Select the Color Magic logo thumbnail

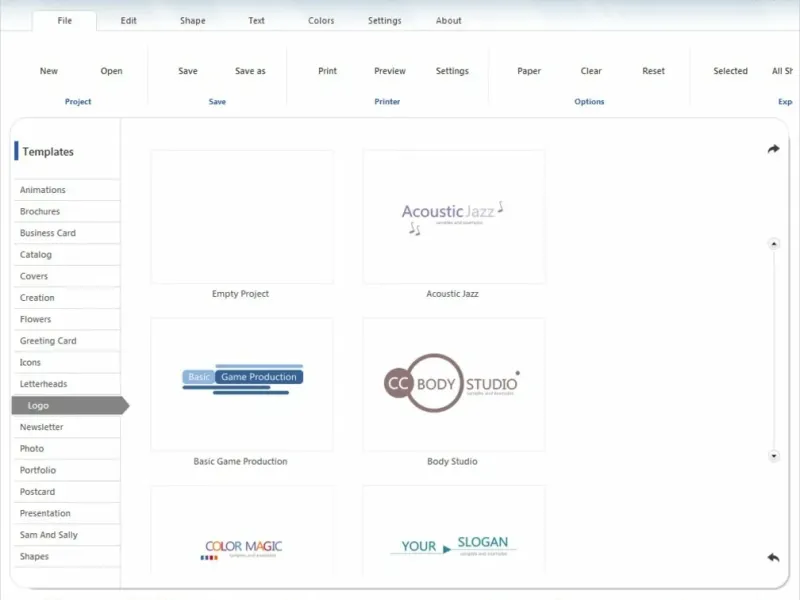point(242,531)
